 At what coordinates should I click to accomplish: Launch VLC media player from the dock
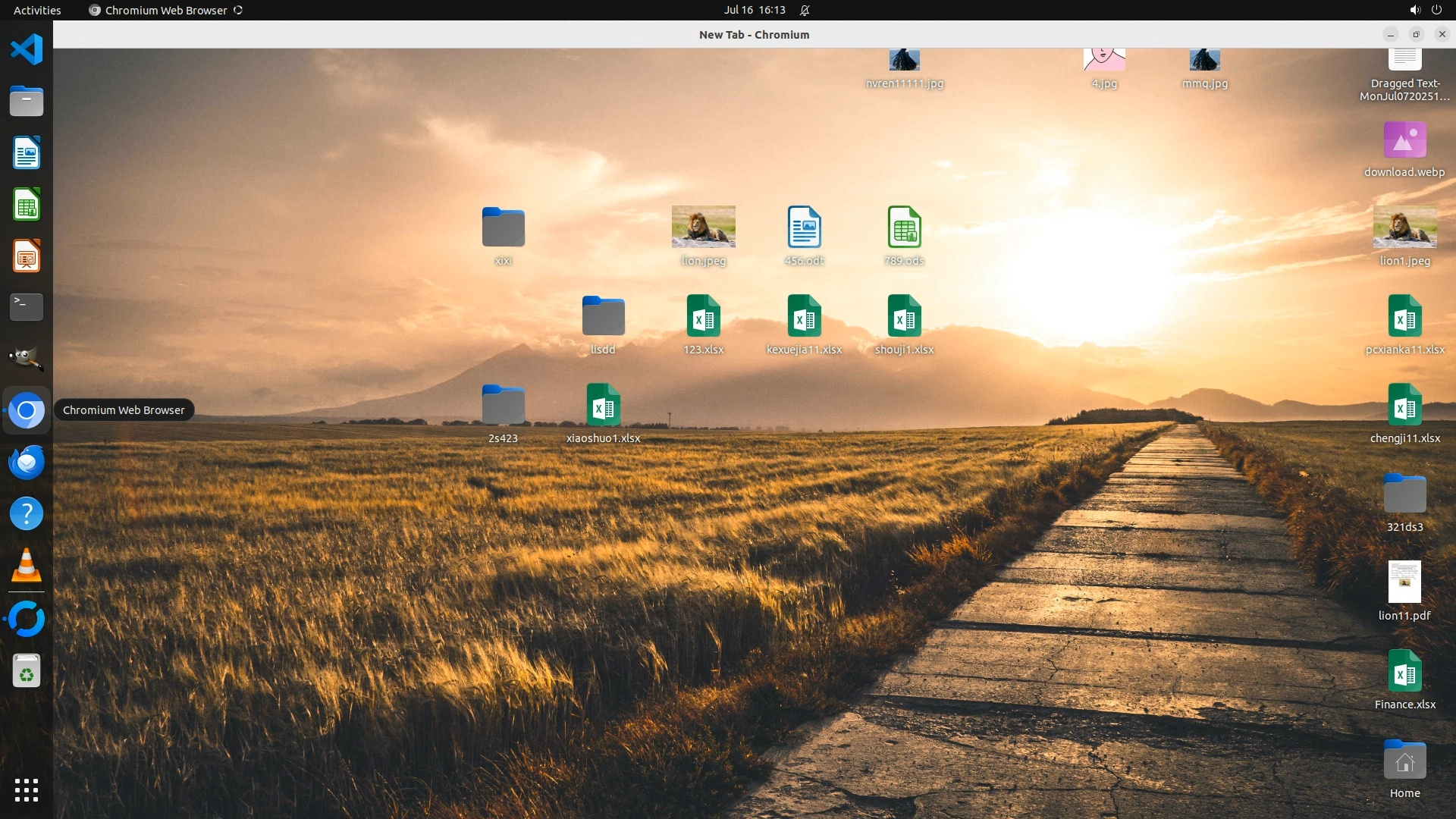tap(27, 566)
